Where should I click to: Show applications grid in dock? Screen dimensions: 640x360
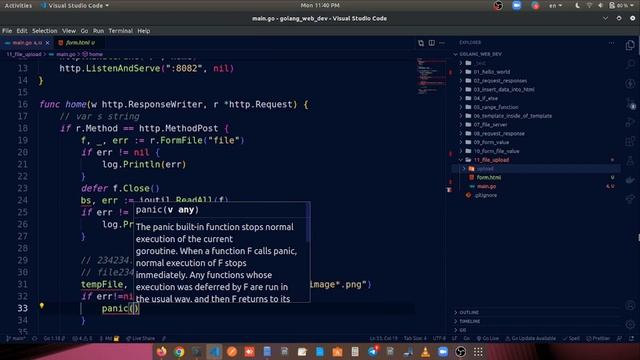tap(478, 351)
